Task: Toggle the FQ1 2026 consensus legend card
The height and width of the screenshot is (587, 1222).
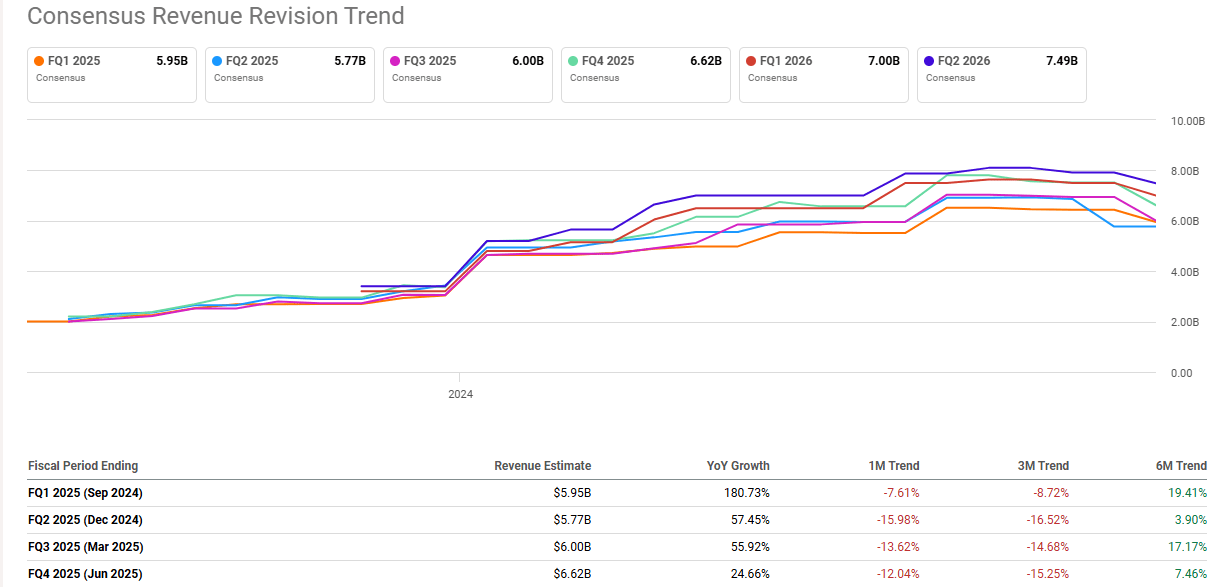Action: pos(824,74)
